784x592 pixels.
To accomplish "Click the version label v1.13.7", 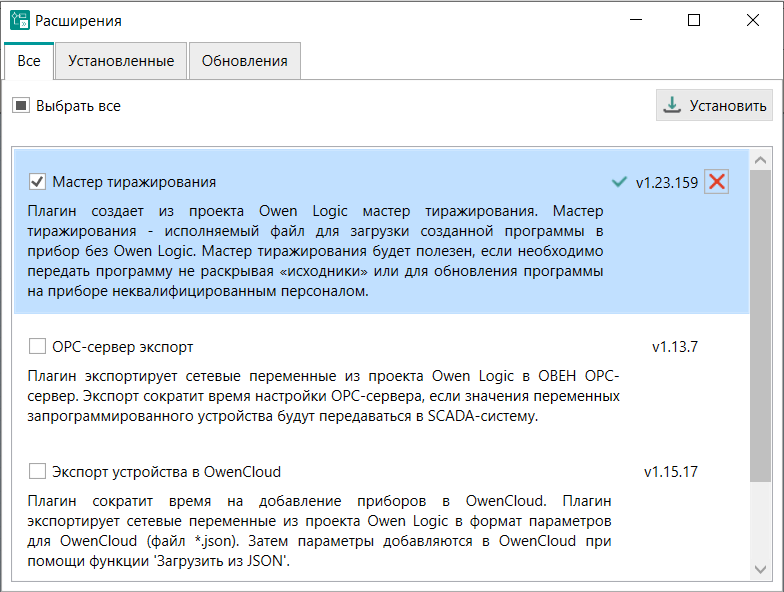I will (x=674, y=347).
